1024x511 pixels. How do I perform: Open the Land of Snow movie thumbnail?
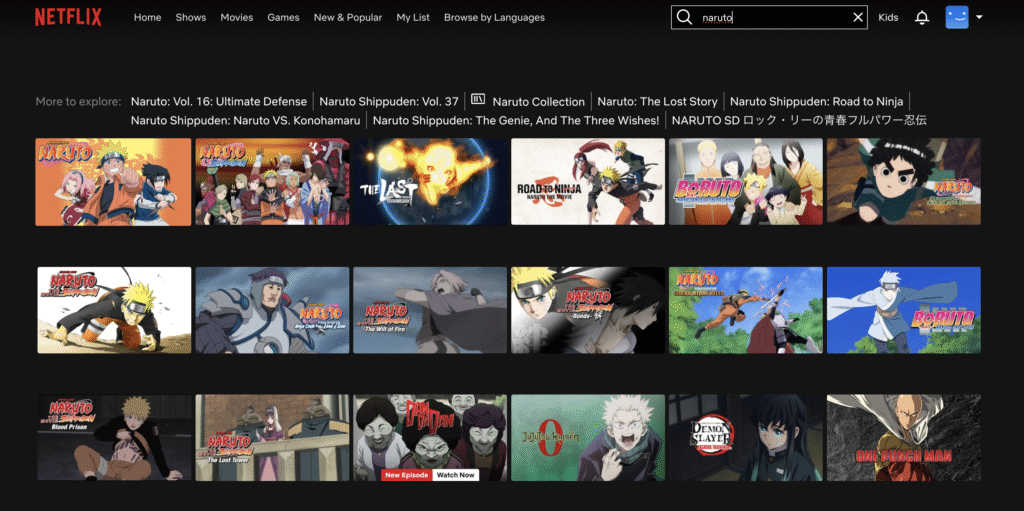pyautogui.click(x=272, y=310)
